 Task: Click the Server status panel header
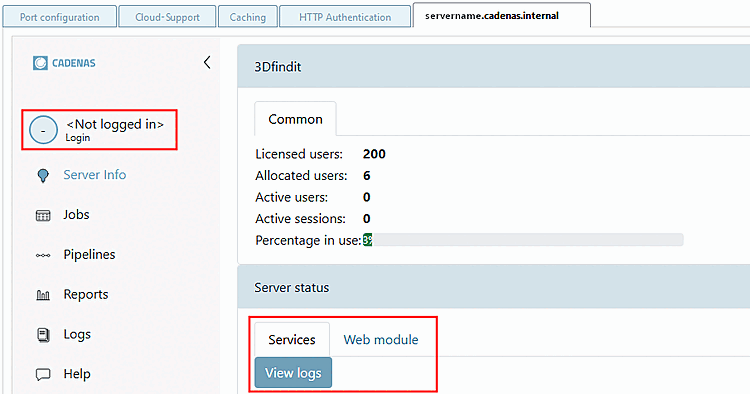tap(494, 287)
